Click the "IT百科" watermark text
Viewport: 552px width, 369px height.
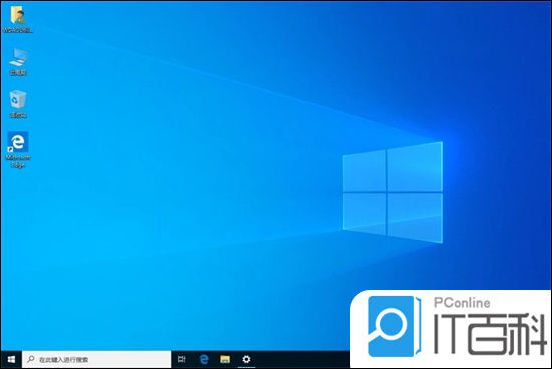coord(490,334)
